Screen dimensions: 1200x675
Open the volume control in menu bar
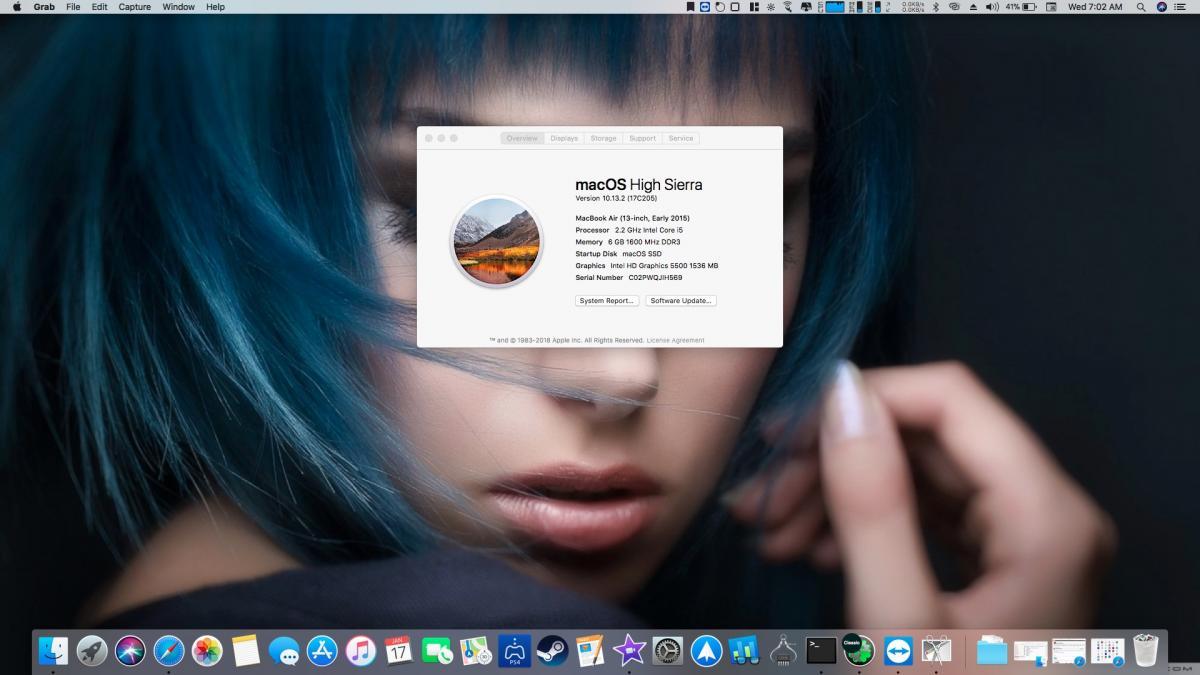point(992,7)
